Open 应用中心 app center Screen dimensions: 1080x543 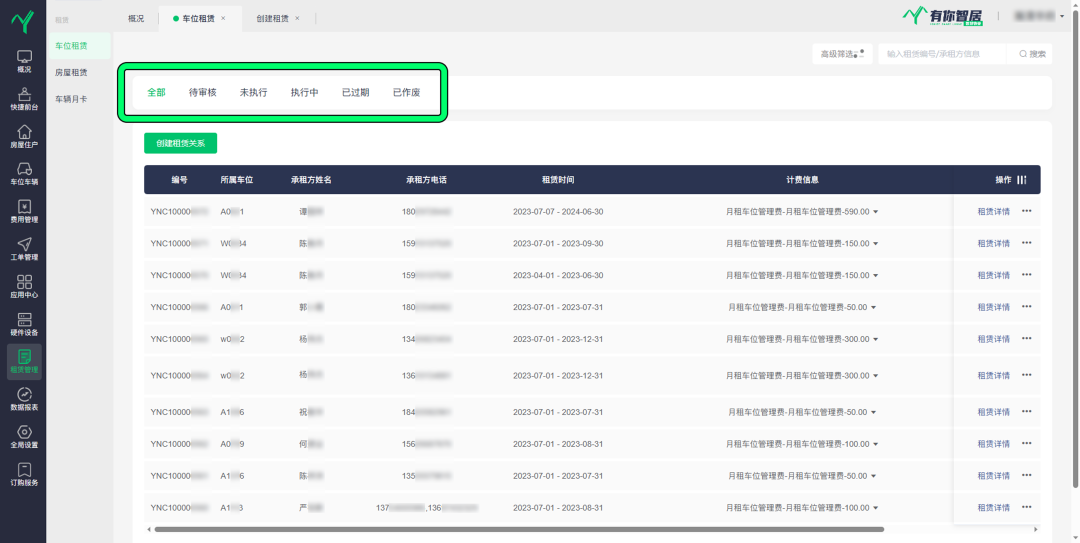[24, 287]
